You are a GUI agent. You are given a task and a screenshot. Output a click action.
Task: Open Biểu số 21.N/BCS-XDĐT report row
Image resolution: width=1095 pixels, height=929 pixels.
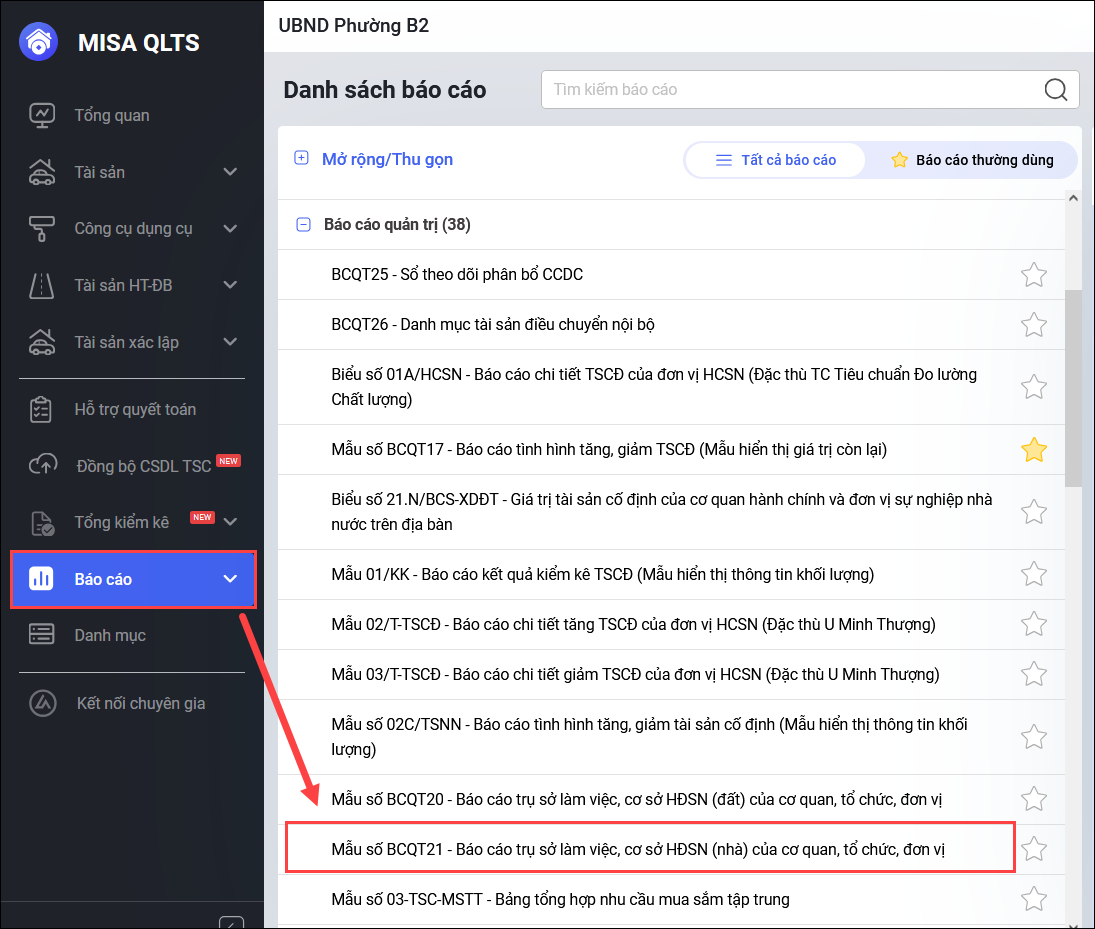[661, 512]
